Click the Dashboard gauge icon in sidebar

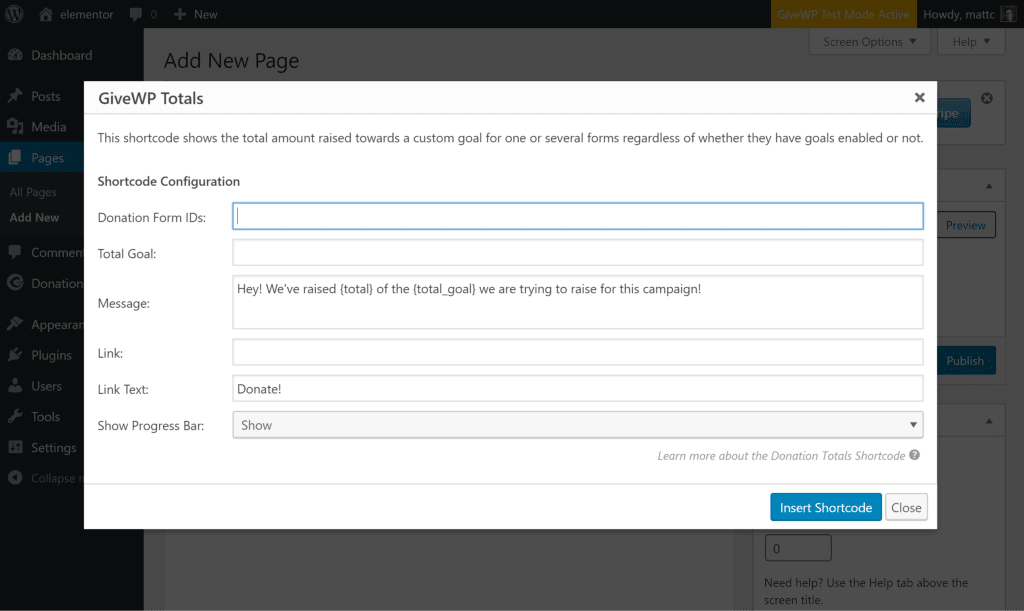point(15,55)
